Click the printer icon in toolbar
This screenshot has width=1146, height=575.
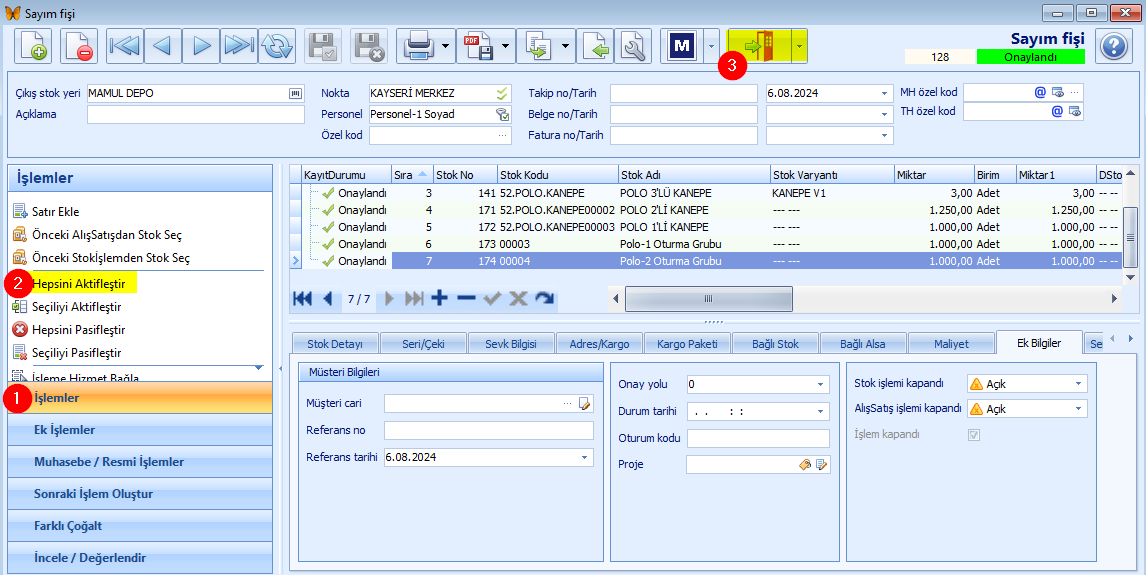(419, 46)
